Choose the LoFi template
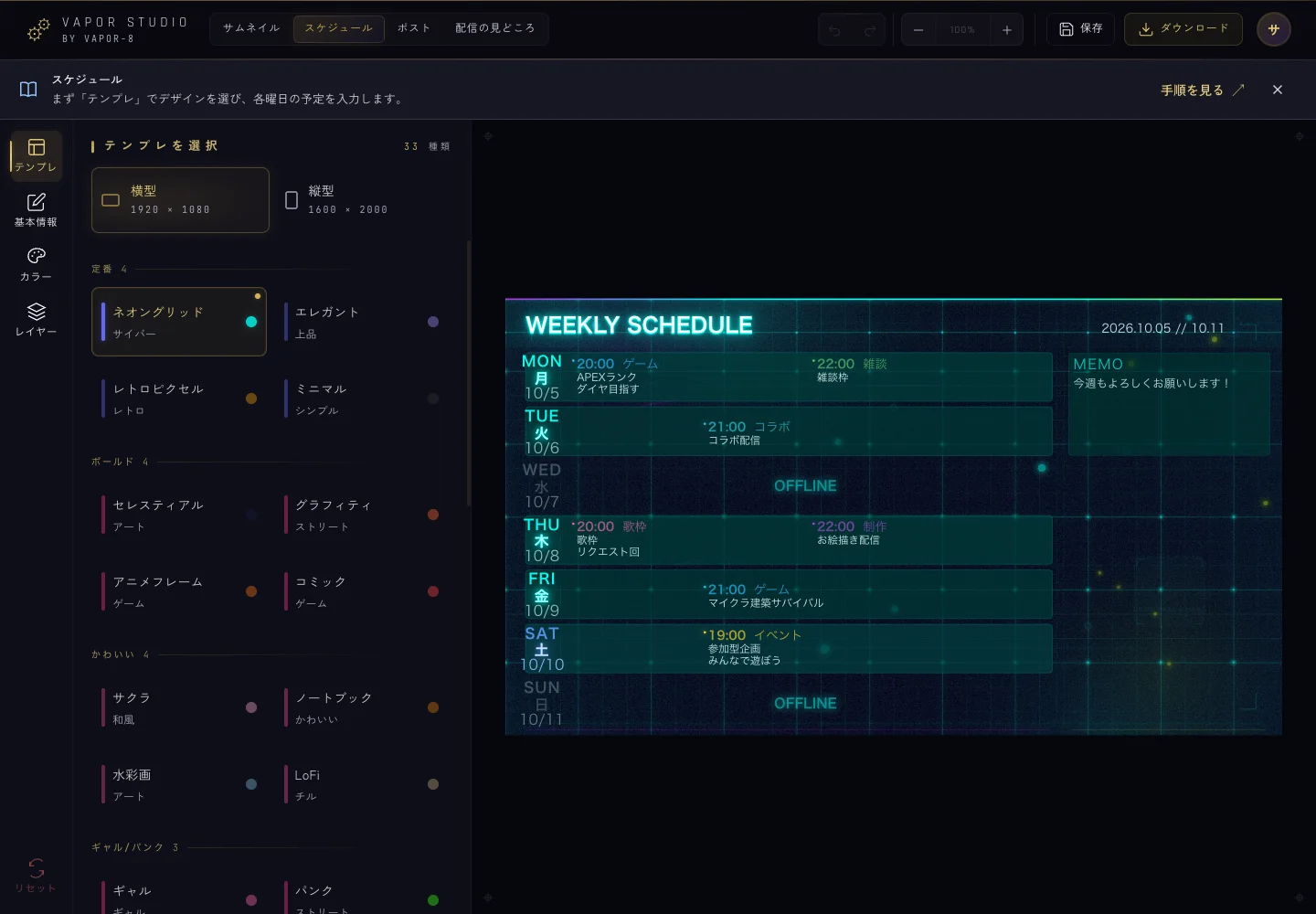 [362, 784]
